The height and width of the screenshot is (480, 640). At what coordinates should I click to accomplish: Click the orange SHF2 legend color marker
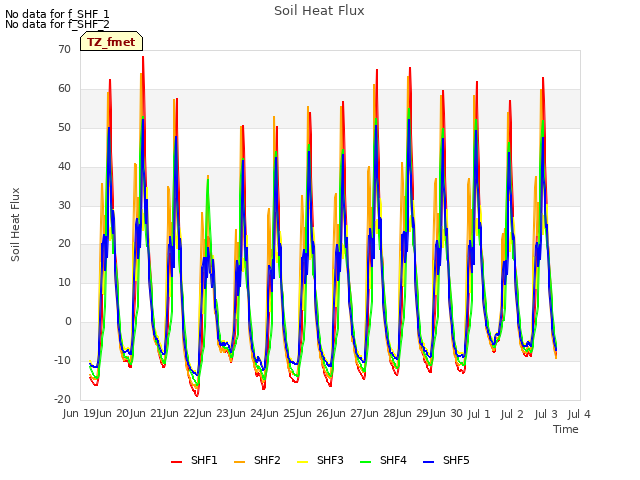(x=239, y=462)
